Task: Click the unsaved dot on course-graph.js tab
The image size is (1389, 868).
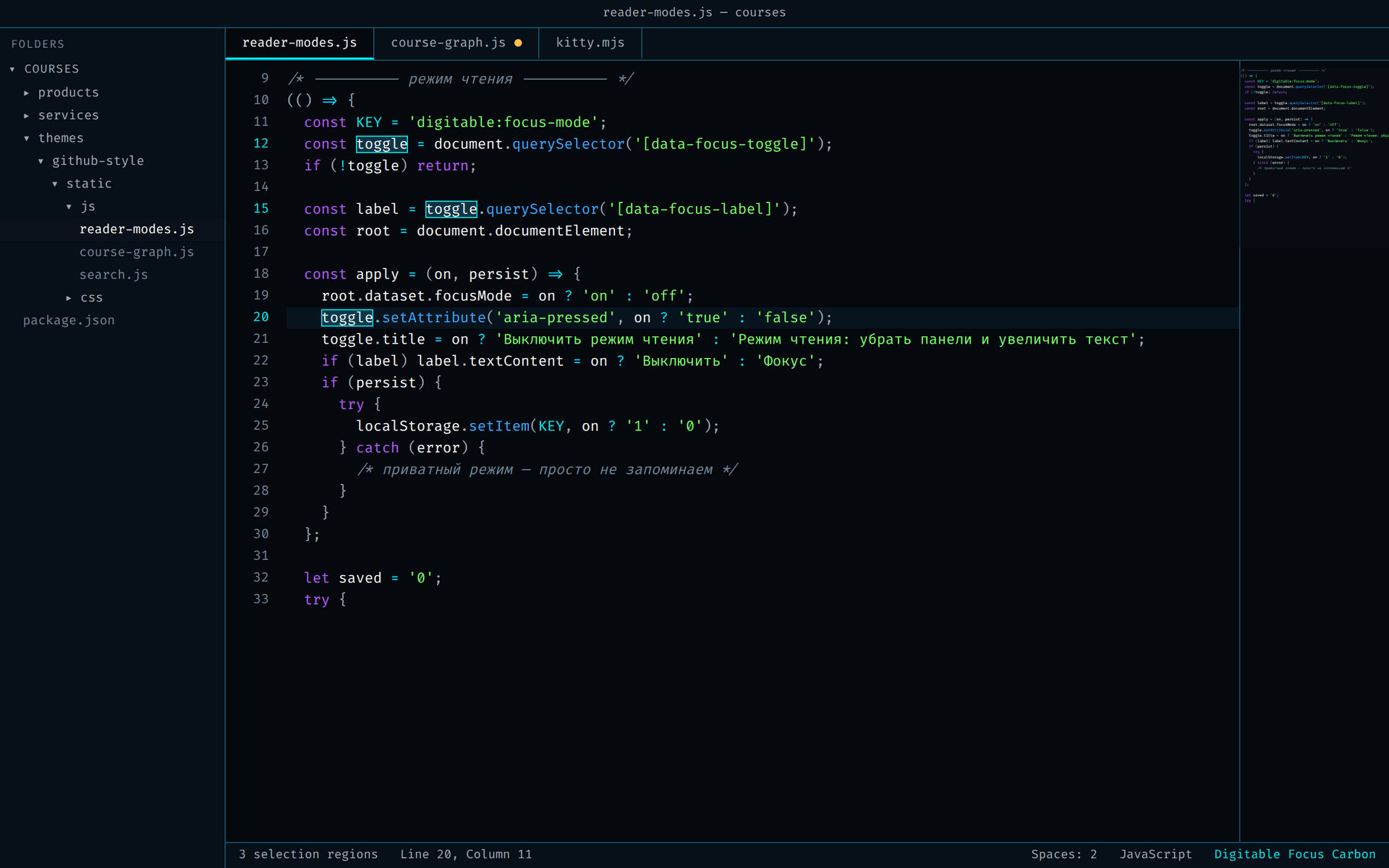Action: point(518,43)
